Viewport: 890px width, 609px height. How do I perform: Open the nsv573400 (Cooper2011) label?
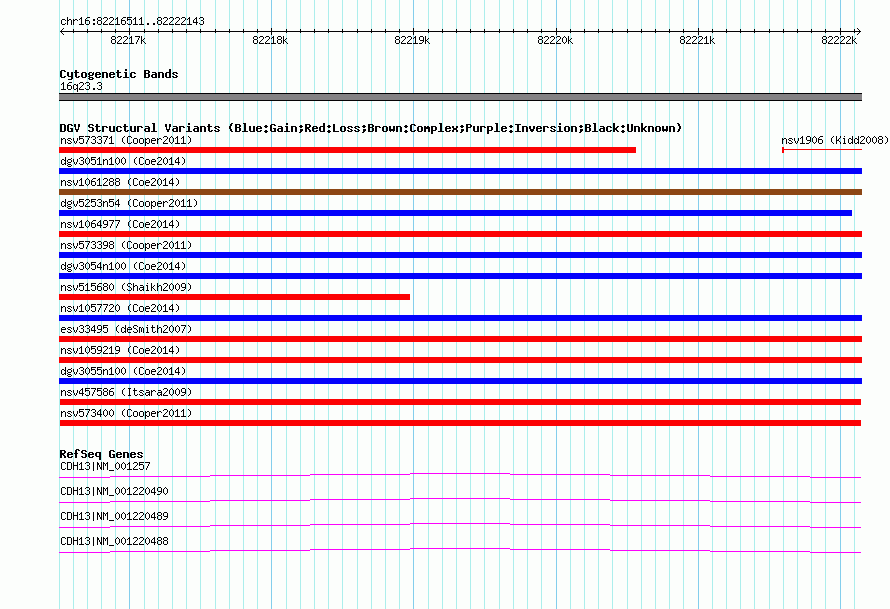point(126,413)
